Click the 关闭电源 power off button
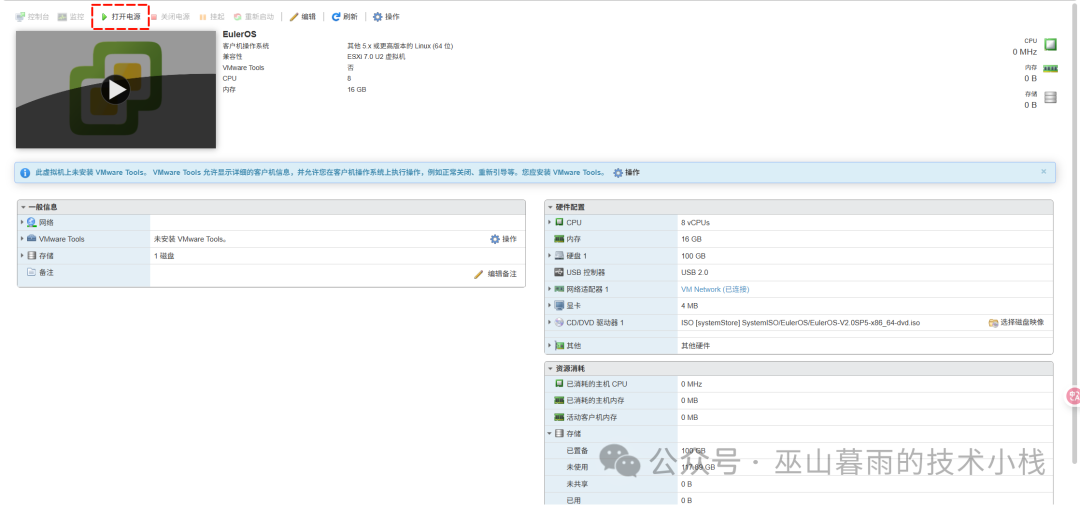 (169, 17)
